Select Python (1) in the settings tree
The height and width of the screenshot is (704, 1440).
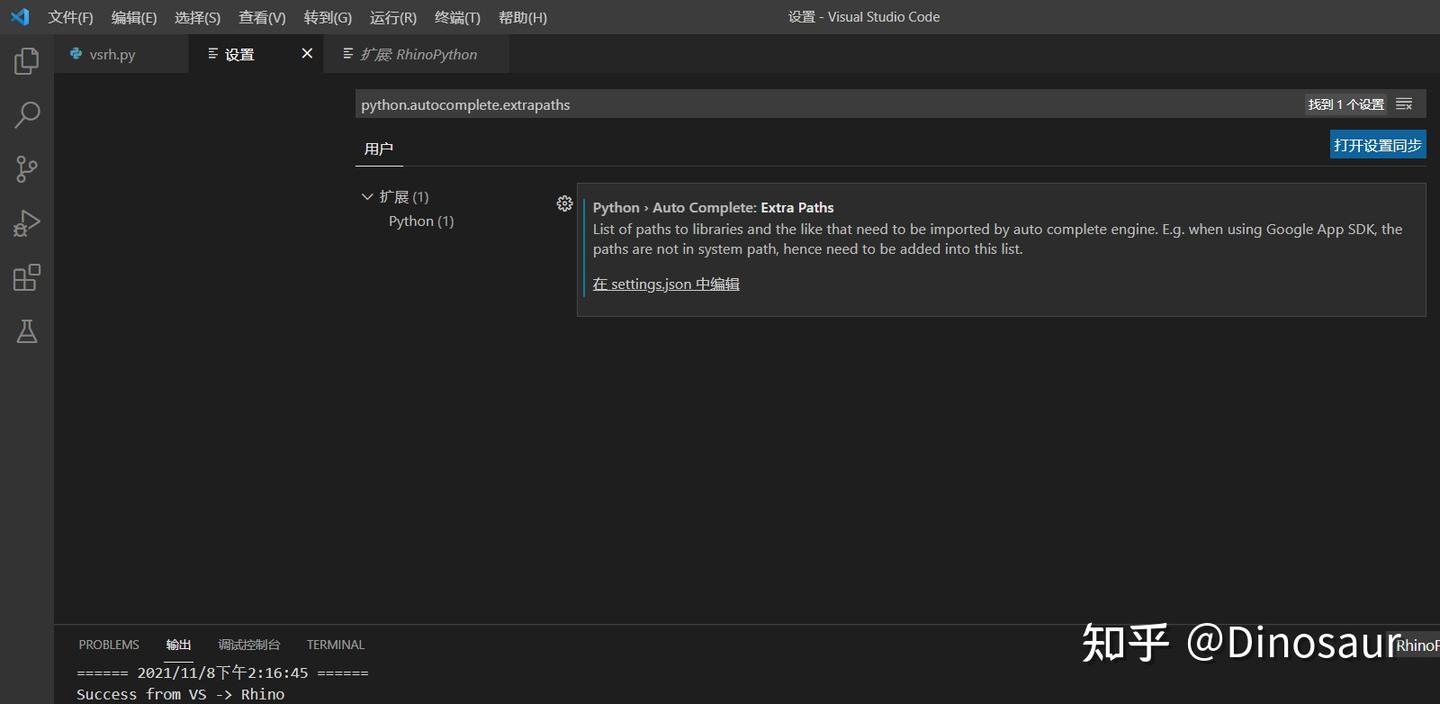421,220
